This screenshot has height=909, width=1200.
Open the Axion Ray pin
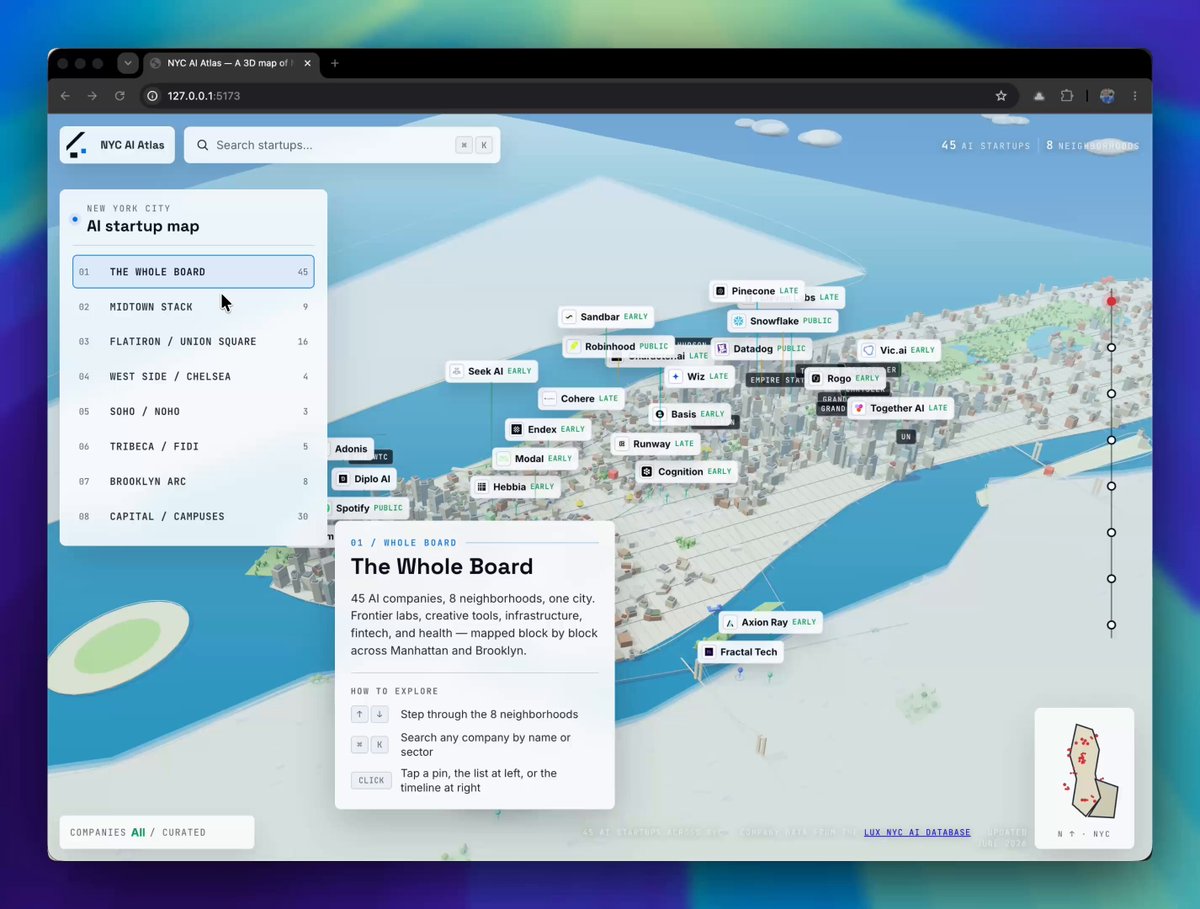[x=770, y=622]
